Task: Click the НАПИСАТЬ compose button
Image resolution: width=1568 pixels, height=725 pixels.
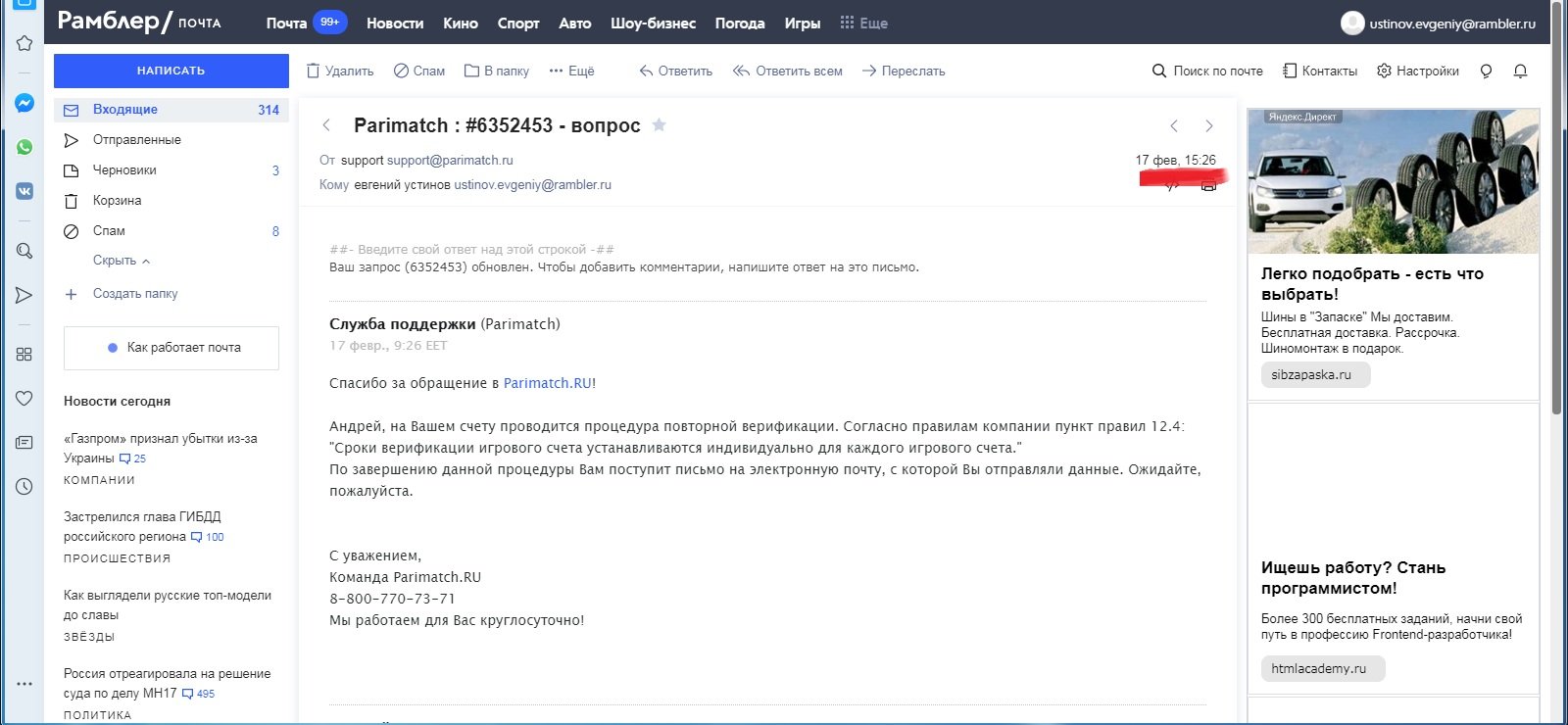Action: [171, 71]
